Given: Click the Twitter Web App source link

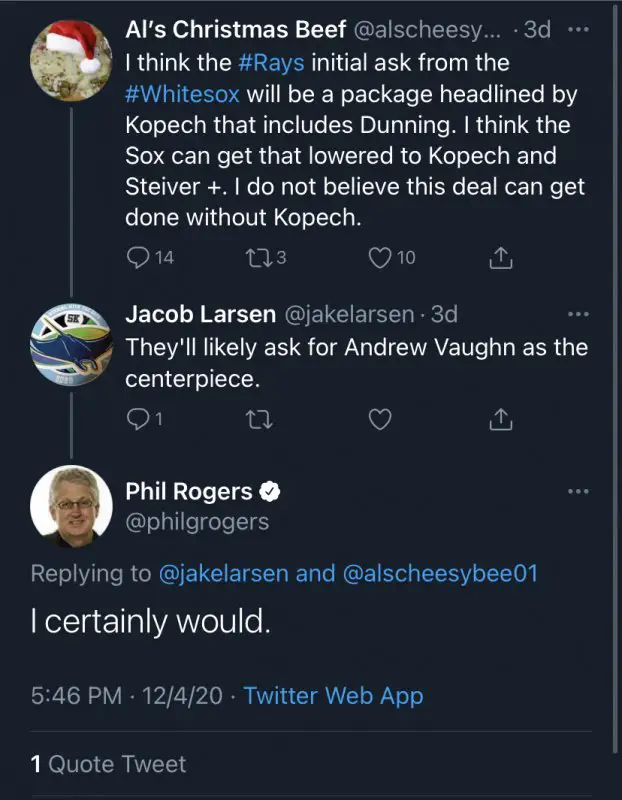Looking at the screenshot, I should (333, 695).
